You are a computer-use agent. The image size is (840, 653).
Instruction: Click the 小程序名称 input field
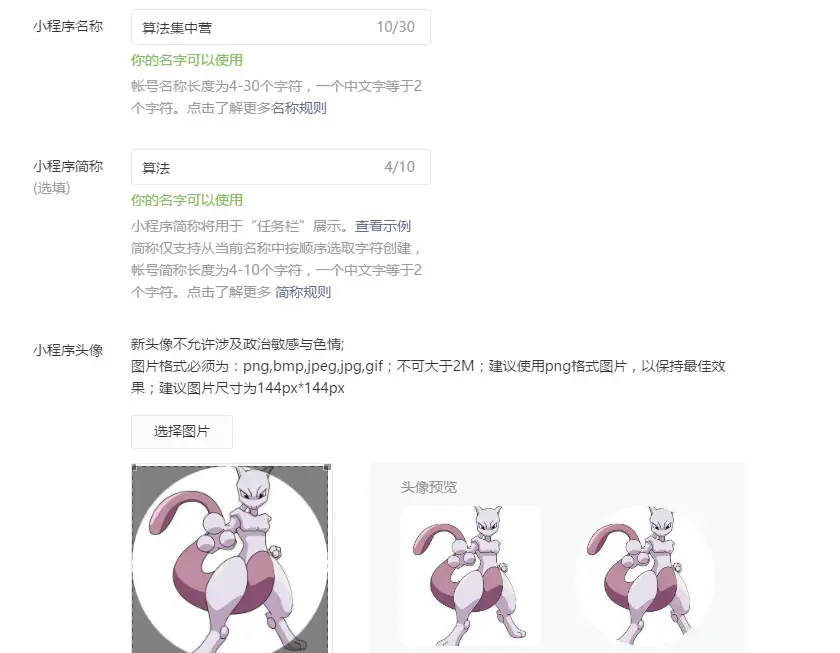[281, 27]
